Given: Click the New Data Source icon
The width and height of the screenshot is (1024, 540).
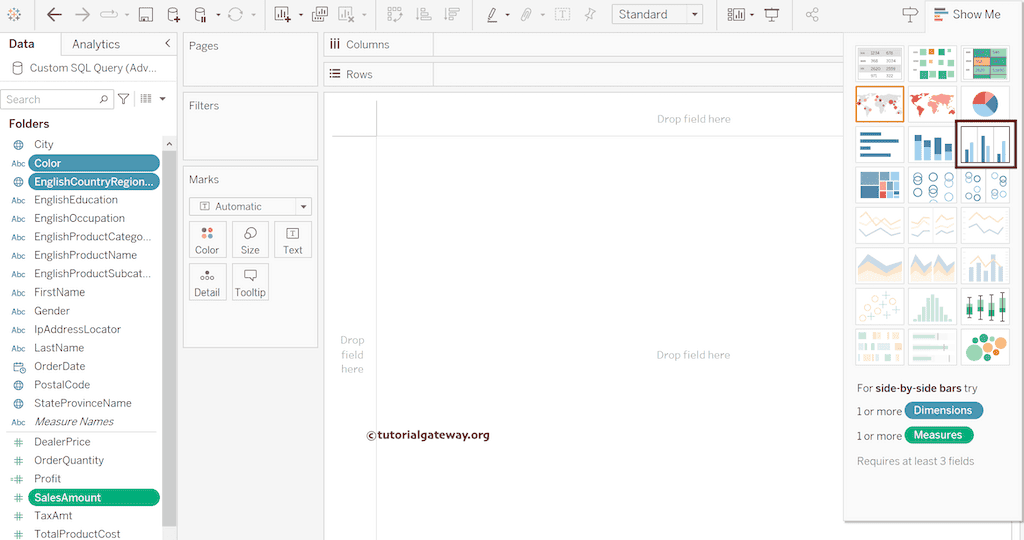Looking at the screenshot, I should [x=173, y=15].
